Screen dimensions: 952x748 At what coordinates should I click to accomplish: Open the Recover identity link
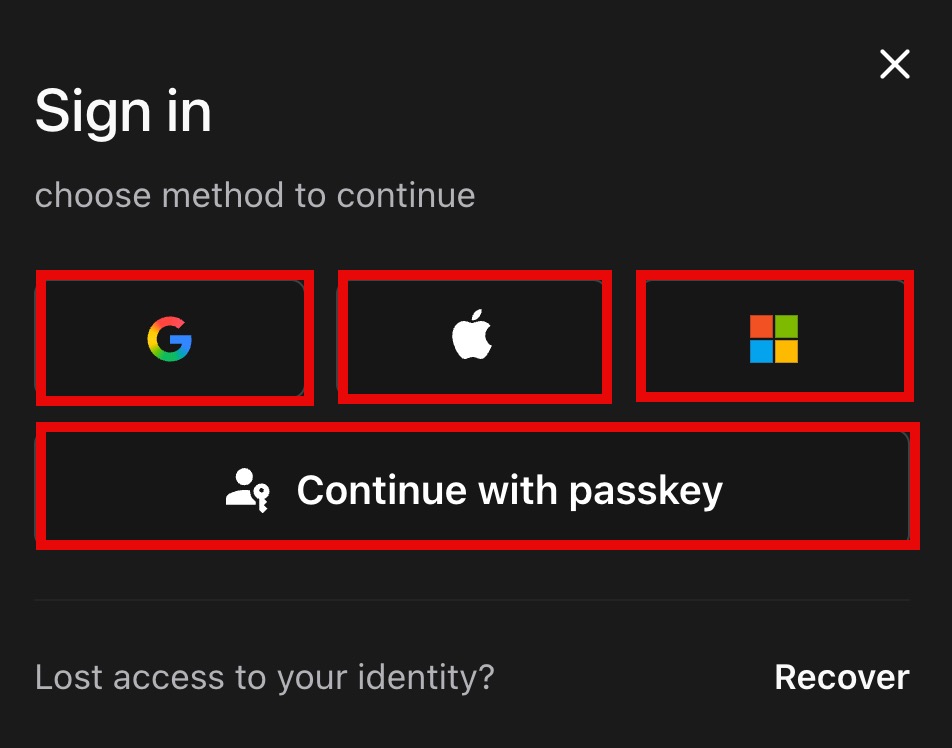click(x=841, y=677)
